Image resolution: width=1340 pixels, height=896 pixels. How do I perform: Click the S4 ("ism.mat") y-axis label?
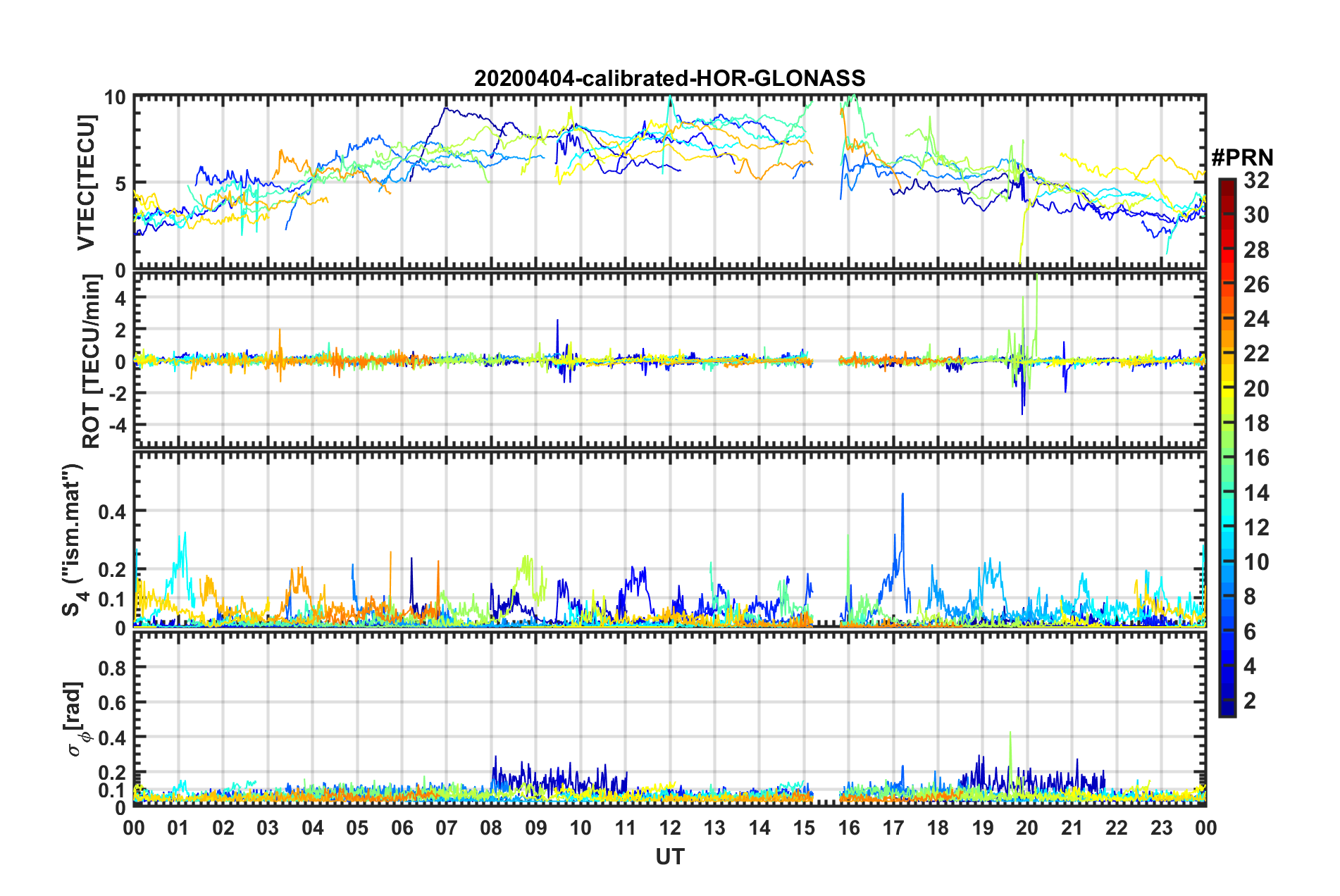[73, 540]
